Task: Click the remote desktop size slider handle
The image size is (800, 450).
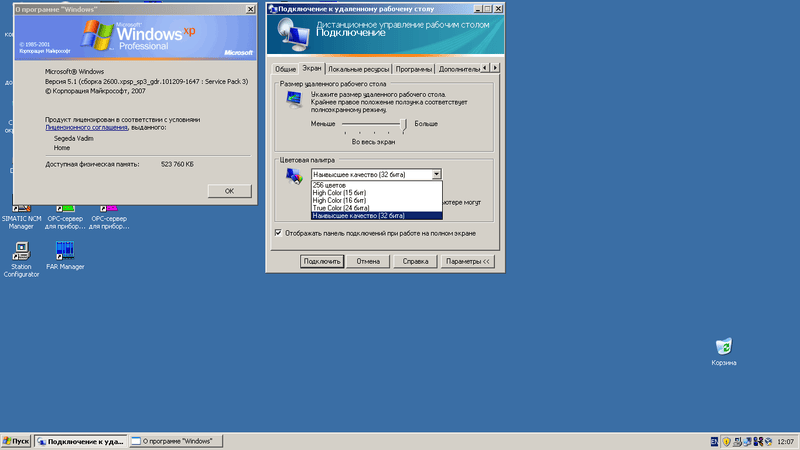Action: [405, 124]
